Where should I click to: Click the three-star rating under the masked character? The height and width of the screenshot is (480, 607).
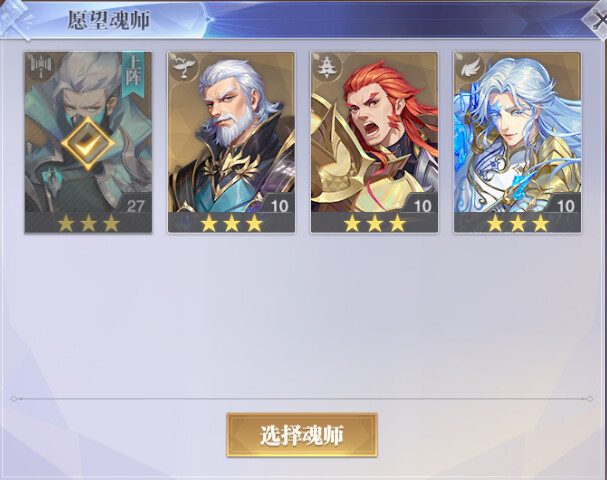pyautogui.click(x=88, y=223)
